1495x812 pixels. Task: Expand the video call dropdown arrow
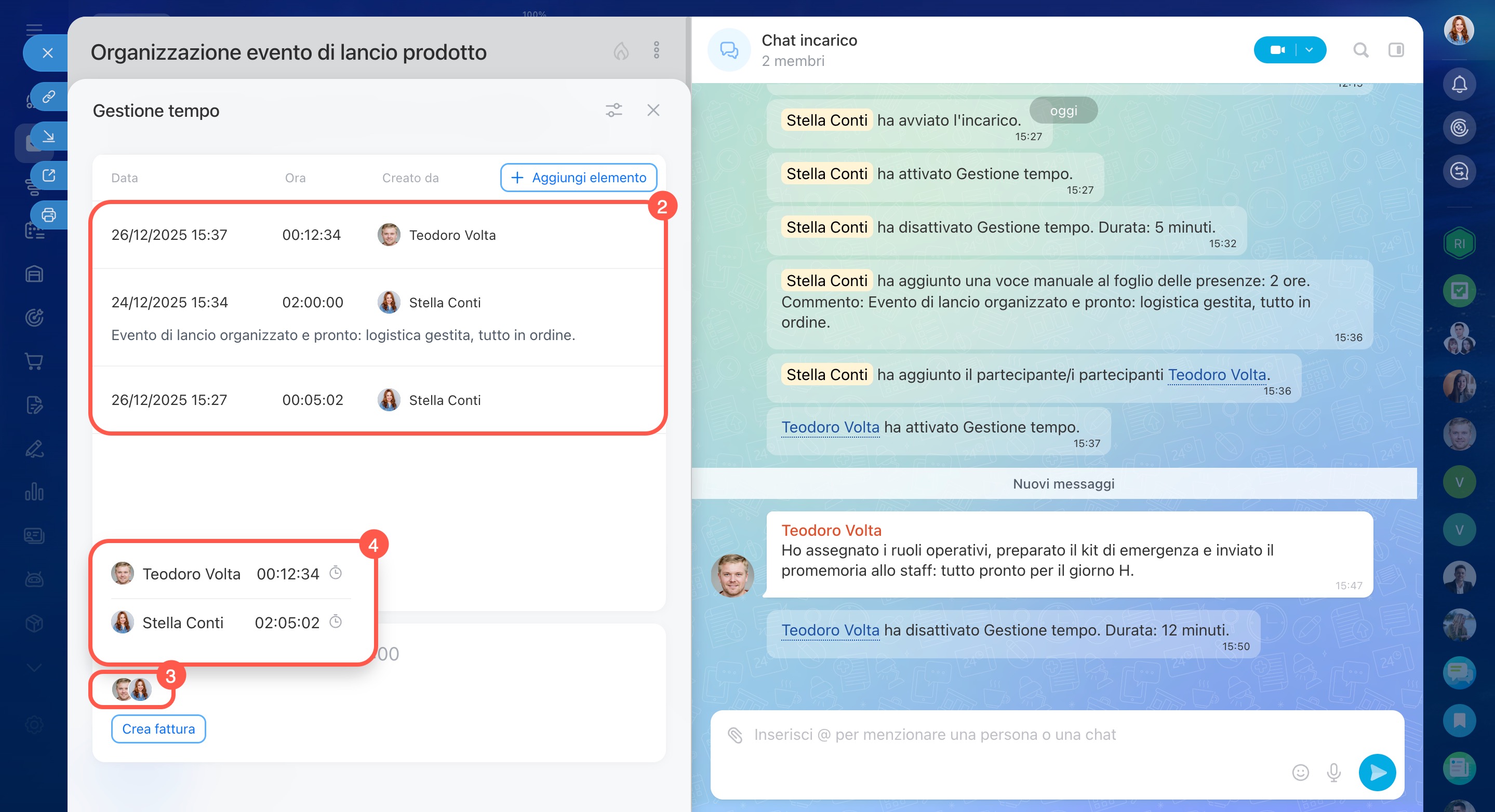(x=1309, y=50)
